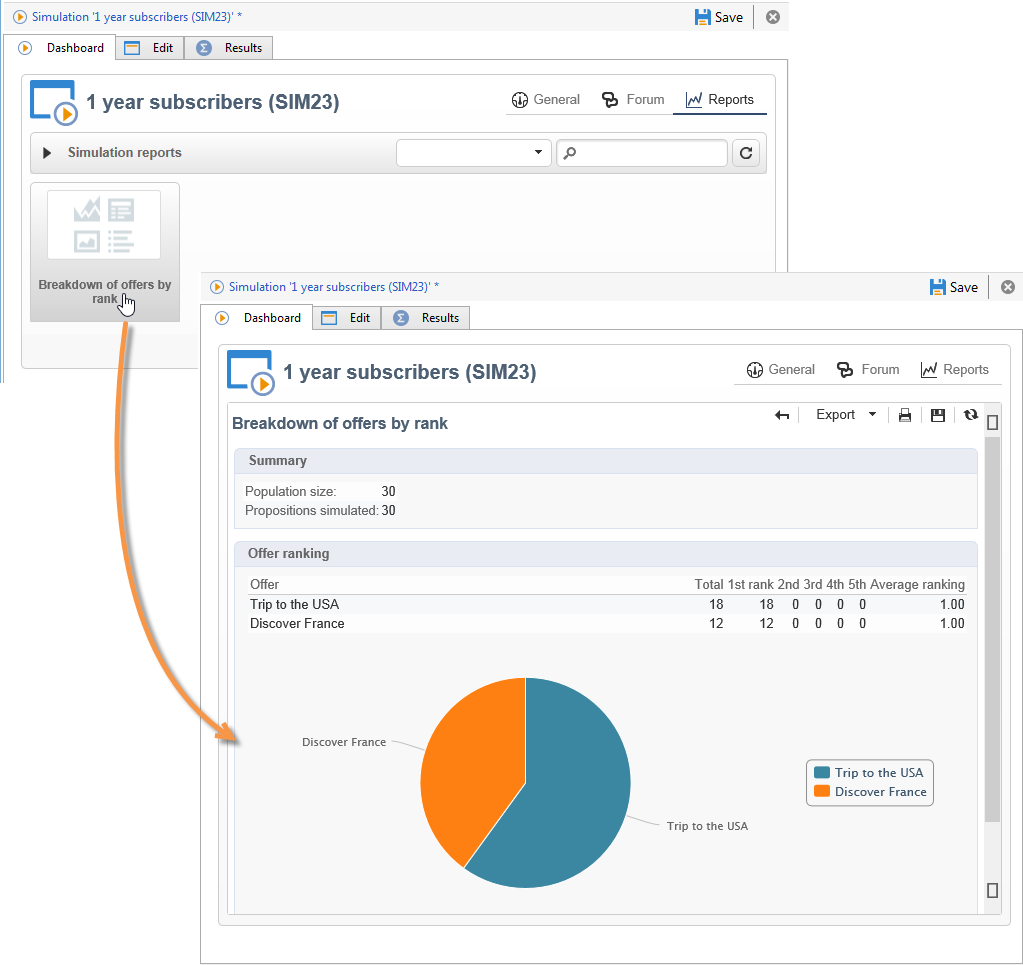This screenshot has height=965, width=1023.
Task: Click the floppy-disk save icon in the report toolbar
Action: (x=938, y=415)
